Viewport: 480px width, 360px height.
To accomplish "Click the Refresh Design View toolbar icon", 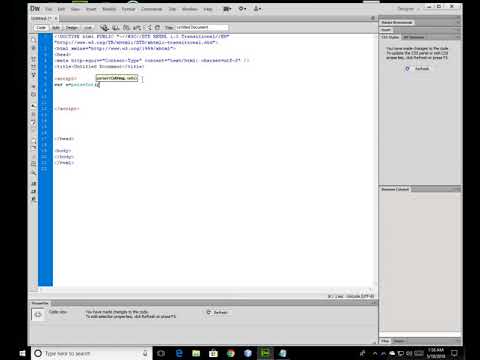I will 157,28.
